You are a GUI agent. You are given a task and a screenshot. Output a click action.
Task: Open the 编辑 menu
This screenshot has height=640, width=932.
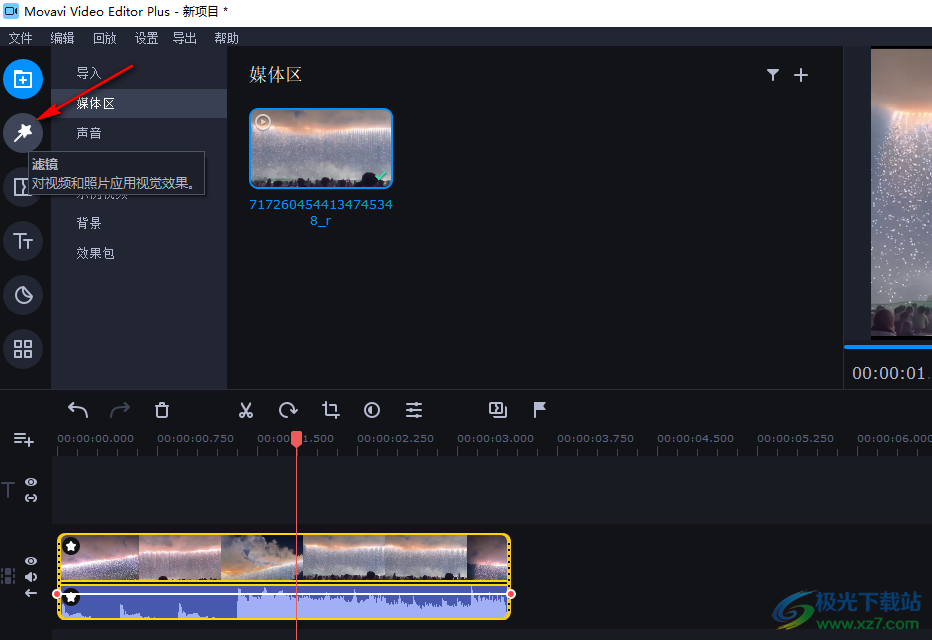62,38
